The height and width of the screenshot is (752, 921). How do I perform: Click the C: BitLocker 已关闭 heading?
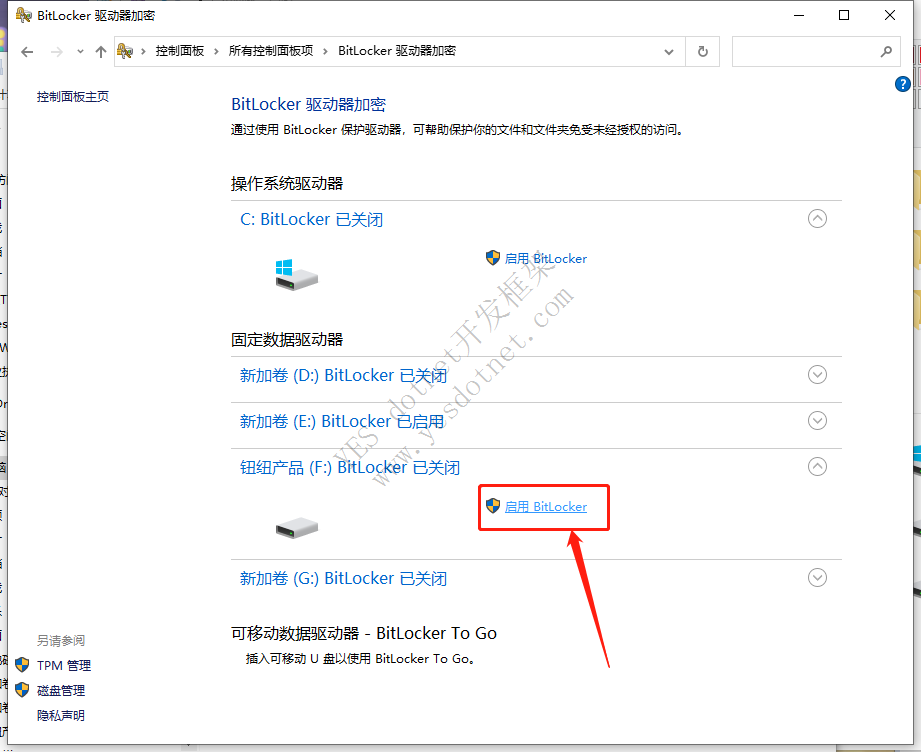(311, 220)
